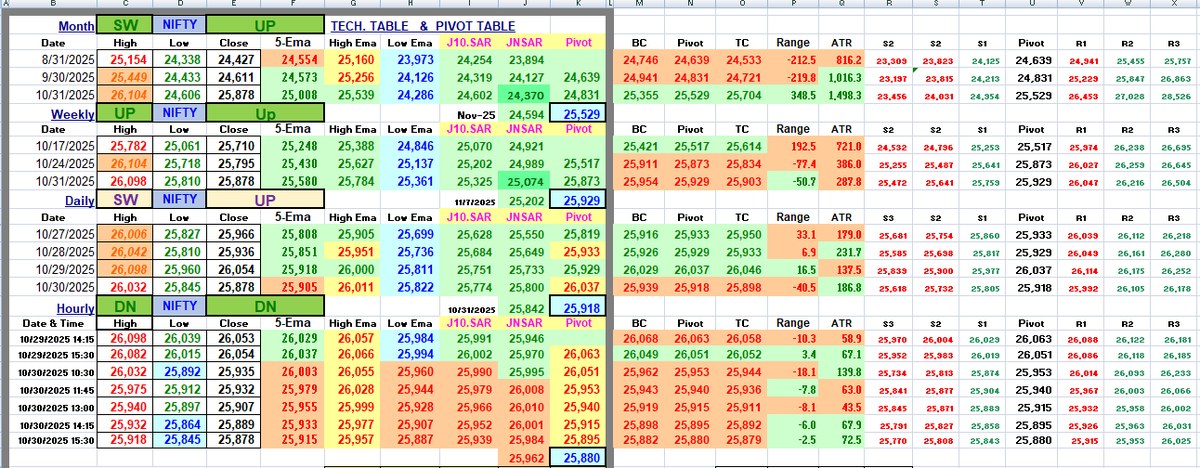This screenshot has width=1200, height=468.
Task: Click the hourly ATR value 139.8
Action: 844,372
